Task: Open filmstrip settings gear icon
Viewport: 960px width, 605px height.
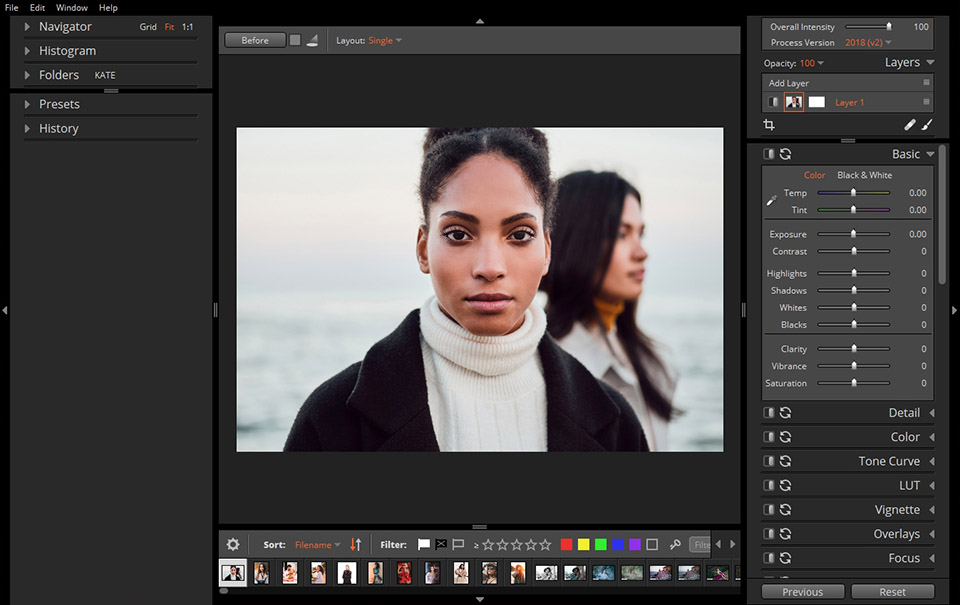Action: pos(233,545)
